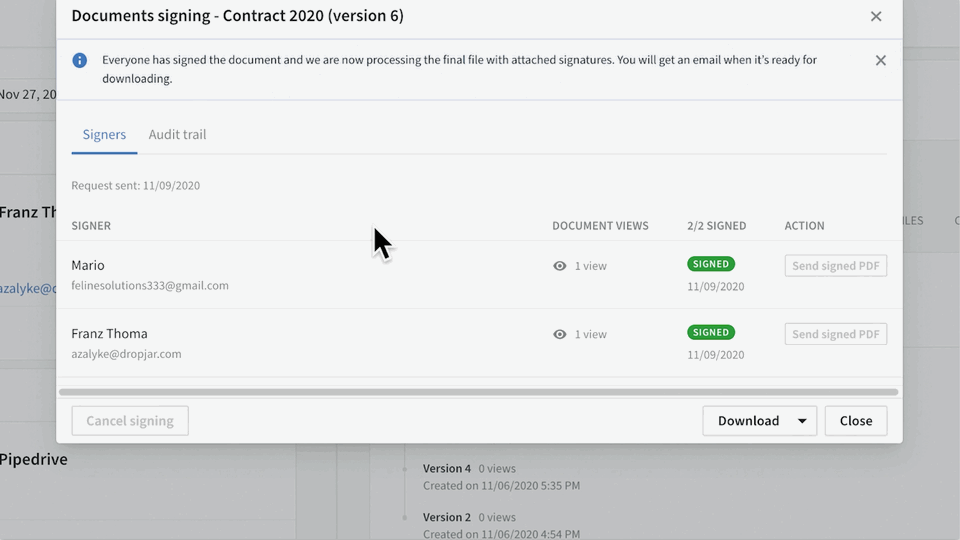This screenshot has width=960, height=540.
Task: Switch to the Audit trail tab
Action: coord(178,135)
